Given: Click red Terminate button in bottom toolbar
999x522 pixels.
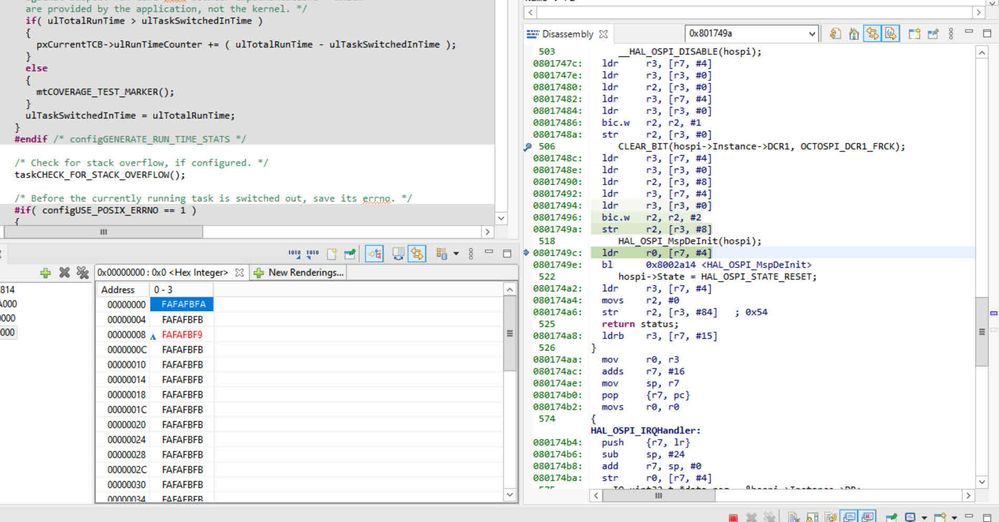Looking at the screenshot, I should coord(733,517).
